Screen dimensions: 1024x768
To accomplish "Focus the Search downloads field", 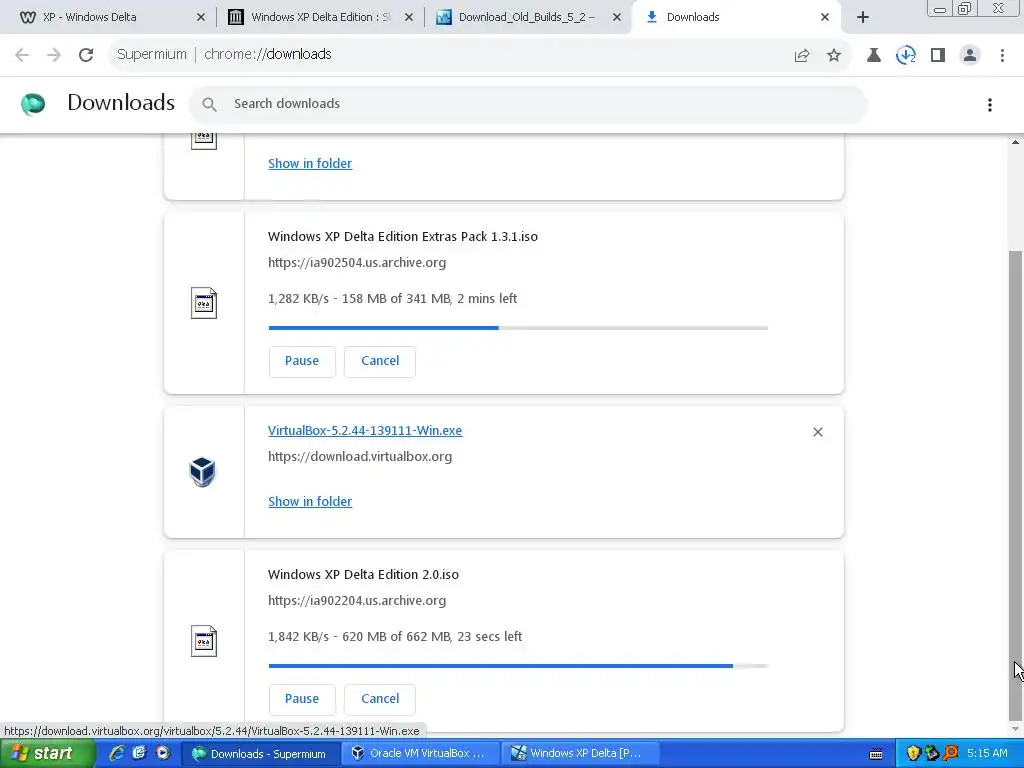I will click(x=528, y=104).
